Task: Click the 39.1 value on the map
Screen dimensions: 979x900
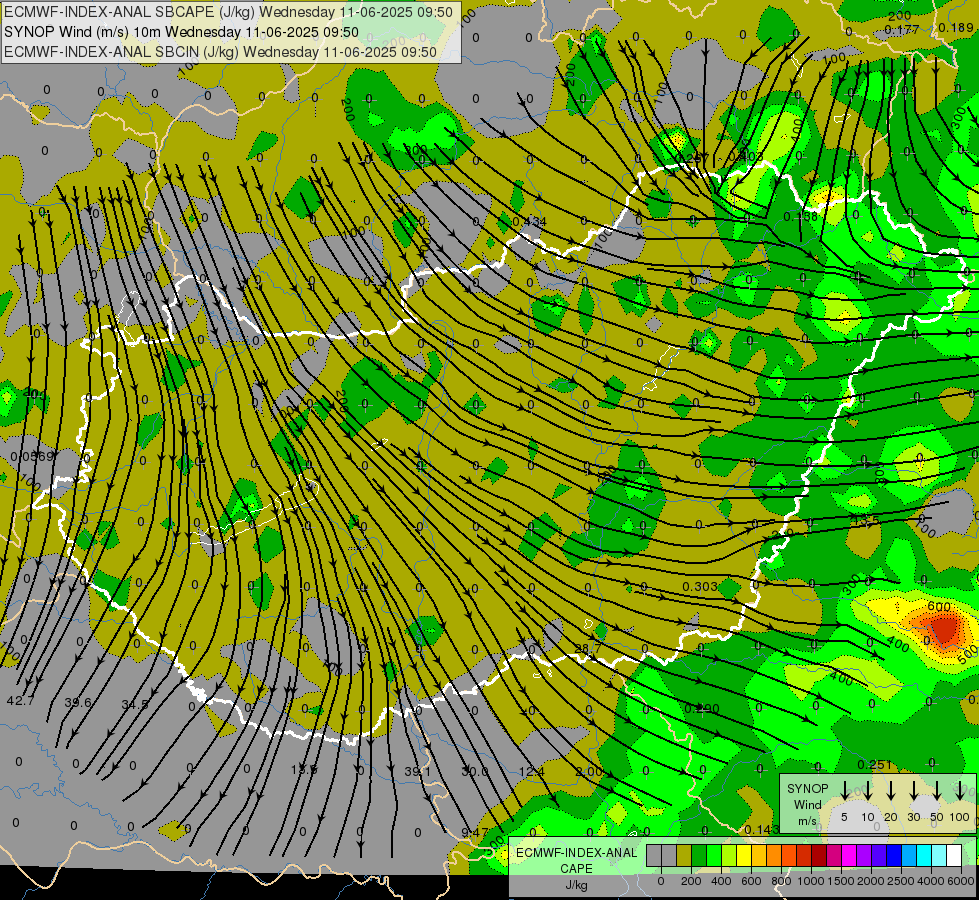Action: pyautogui.click(x=417, y=772)
